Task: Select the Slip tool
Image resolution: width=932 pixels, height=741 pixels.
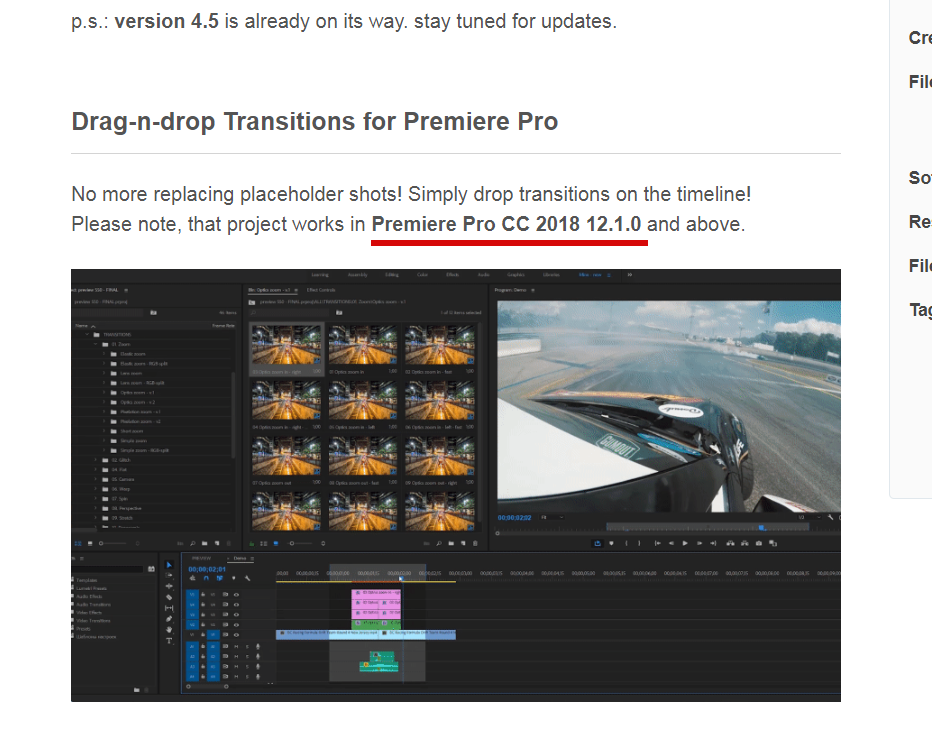Action: 169,608
